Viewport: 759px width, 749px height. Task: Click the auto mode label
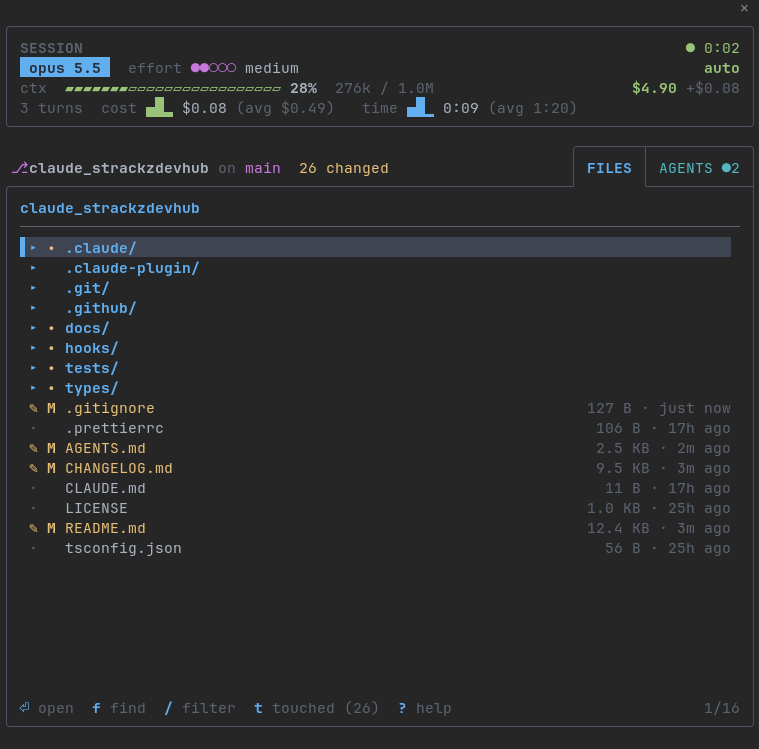point(721,68)
